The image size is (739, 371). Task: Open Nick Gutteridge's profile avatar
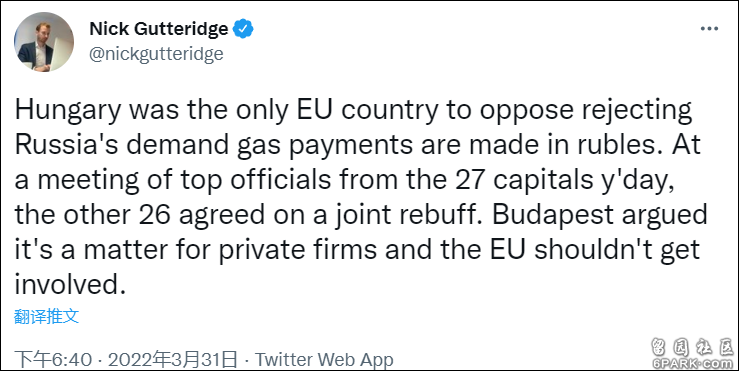pos(44,42)
